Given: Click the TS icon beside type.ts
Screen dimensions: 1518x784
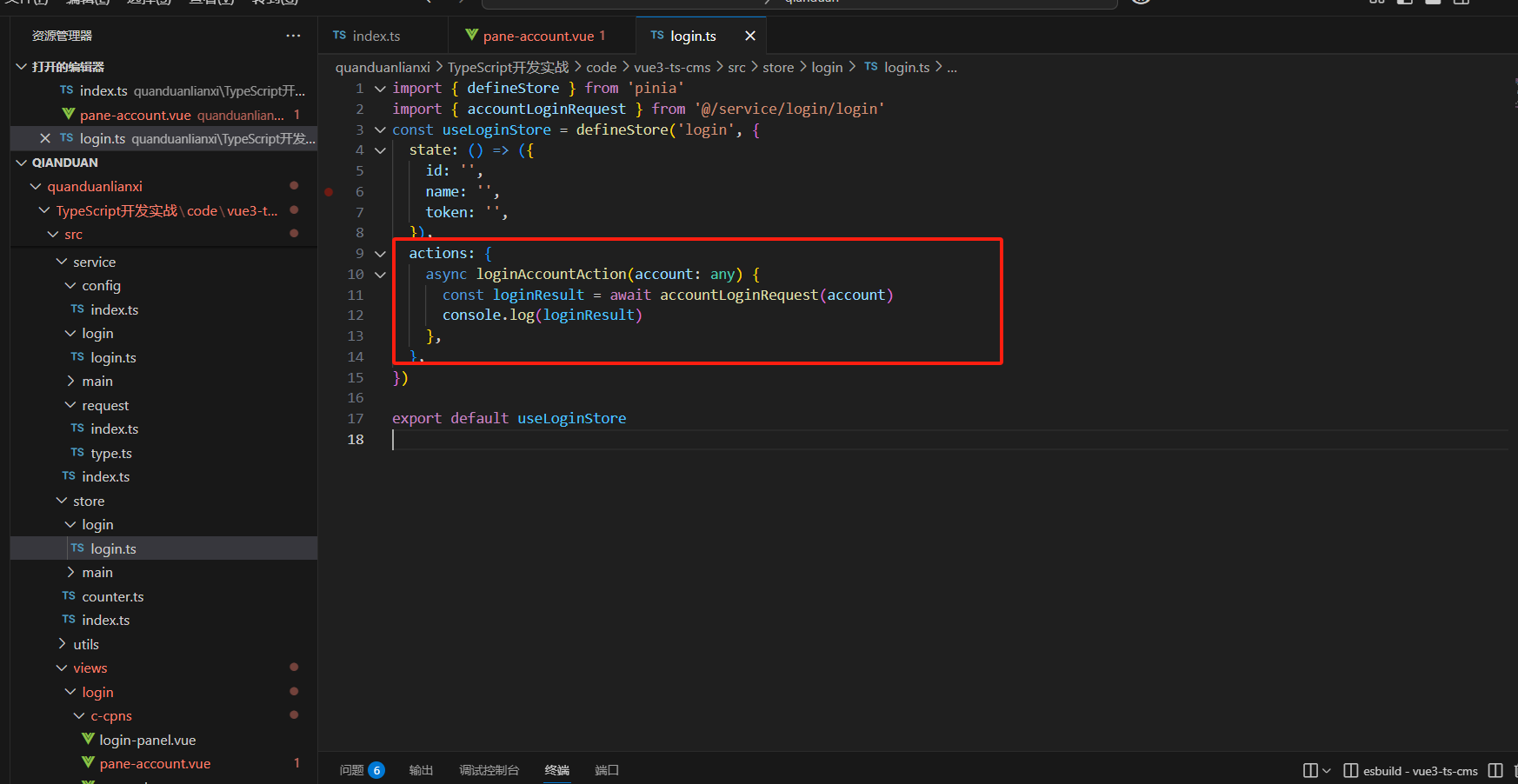Looking at the screenshot, I should point(77,453).
